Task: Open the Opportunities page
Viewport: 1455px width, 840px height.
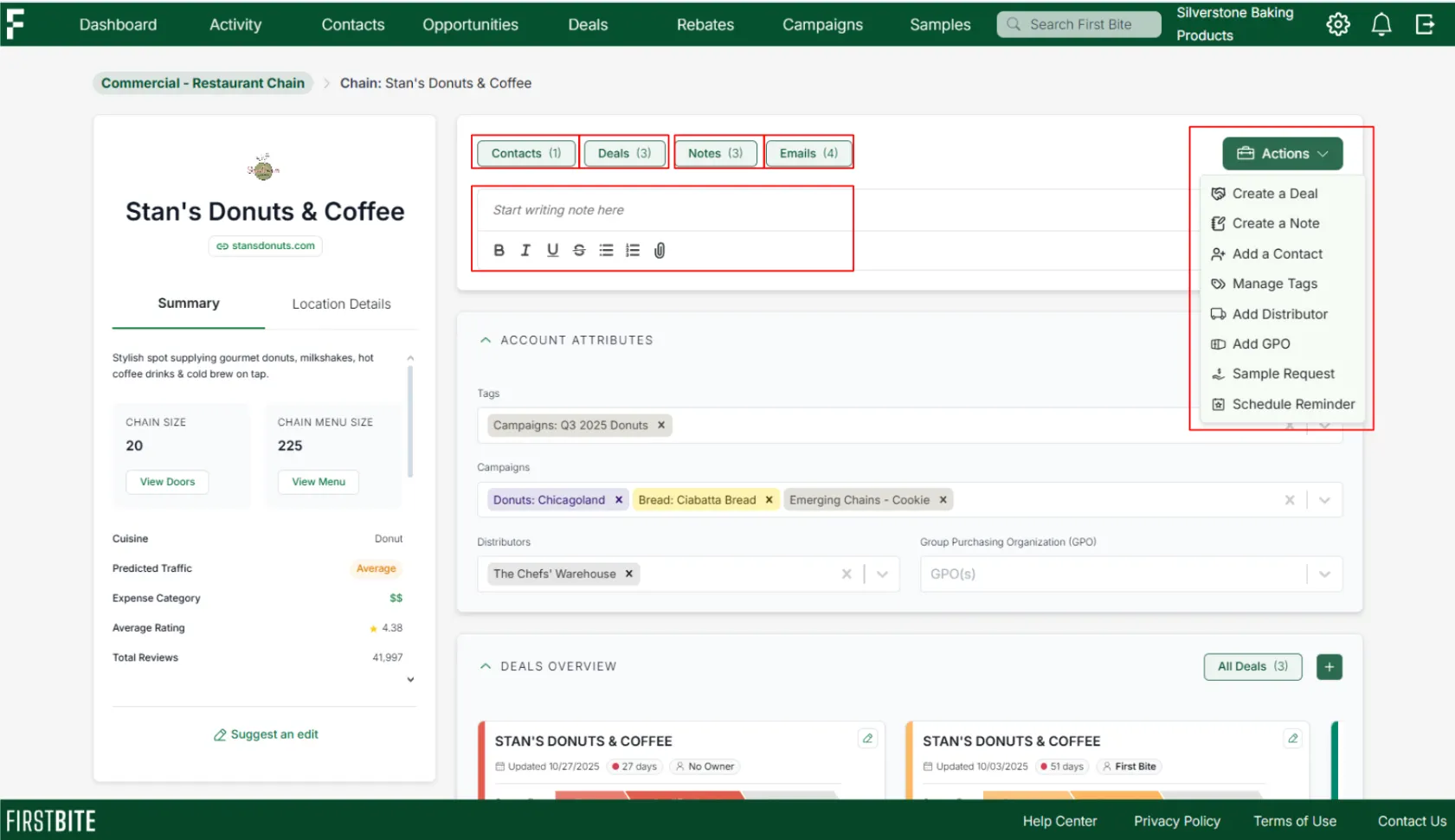Action: click(x=471, y=24)
